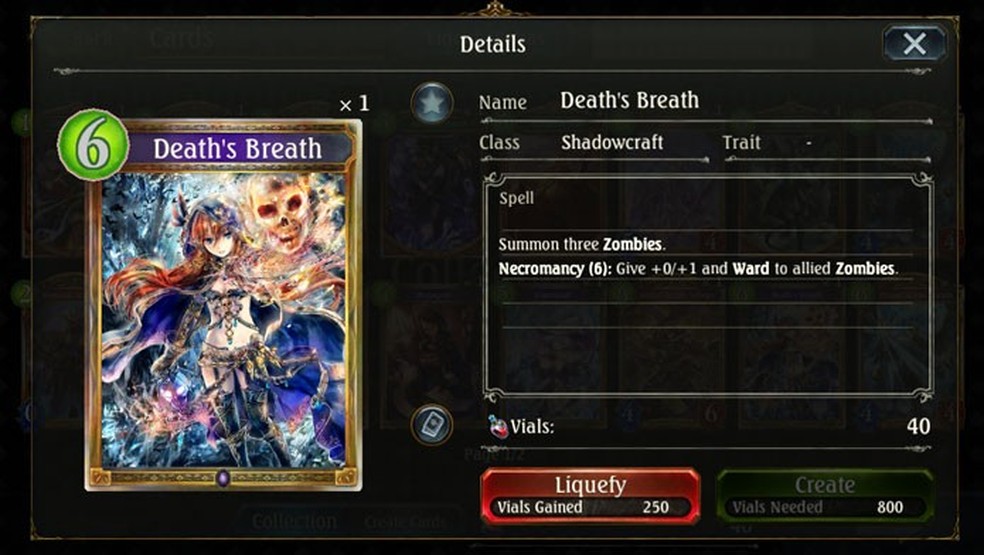Click the vial potion icon
The height and width of the screenshot is (555, 984).
[498, 427]
